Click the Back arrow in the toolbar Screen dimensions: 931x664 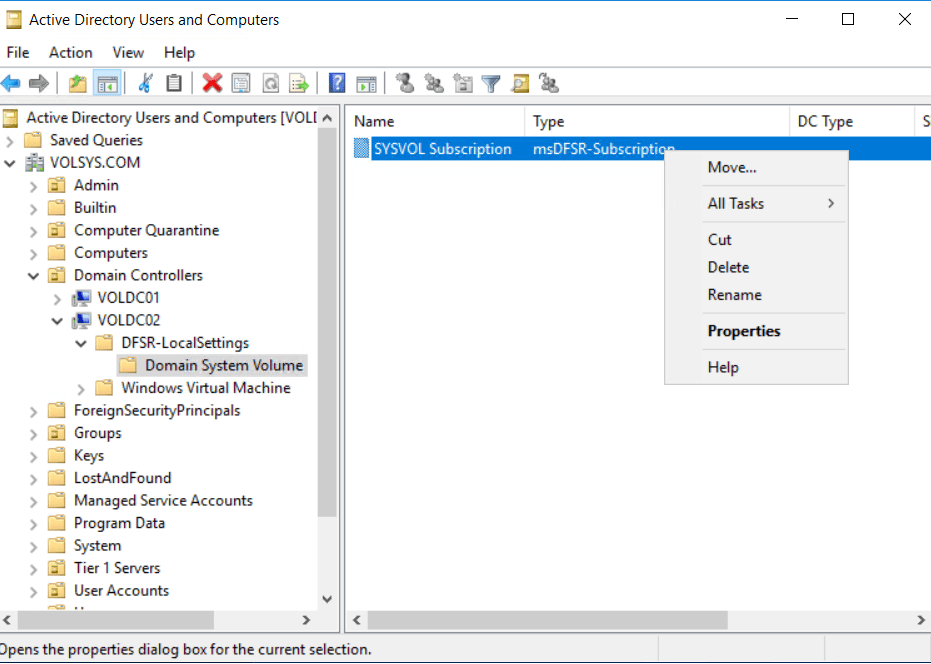tap(11, 84)
